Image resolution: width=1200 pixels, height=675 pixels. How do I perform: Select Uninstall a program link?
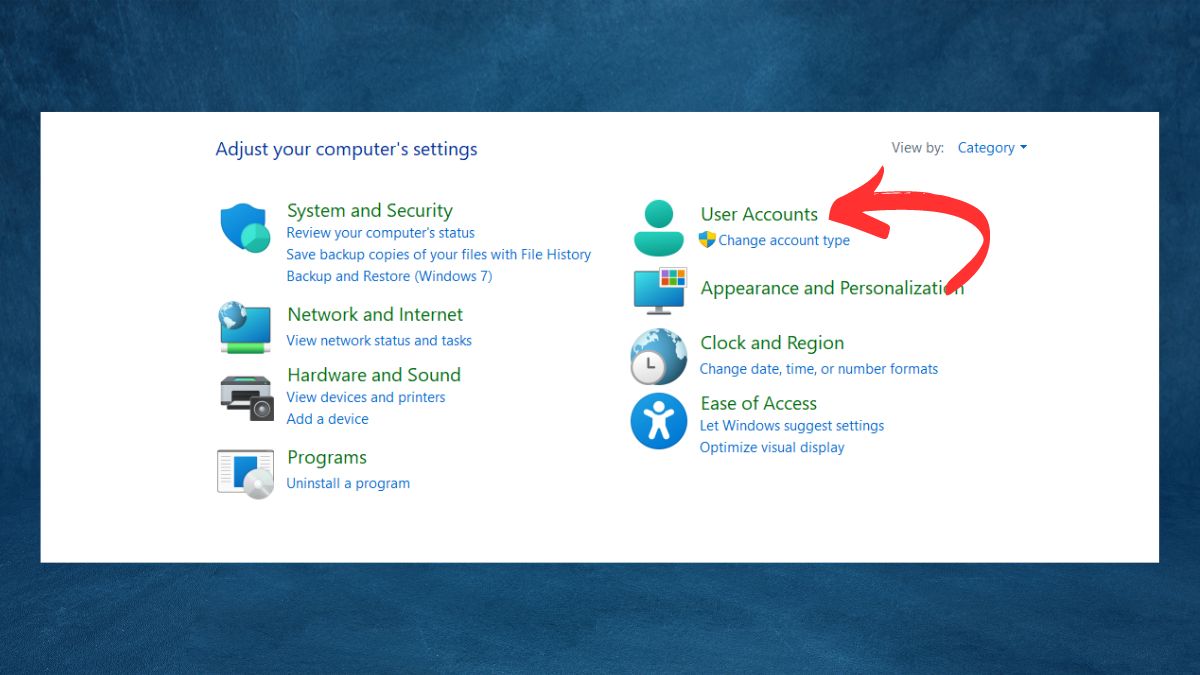coord(348,483)
